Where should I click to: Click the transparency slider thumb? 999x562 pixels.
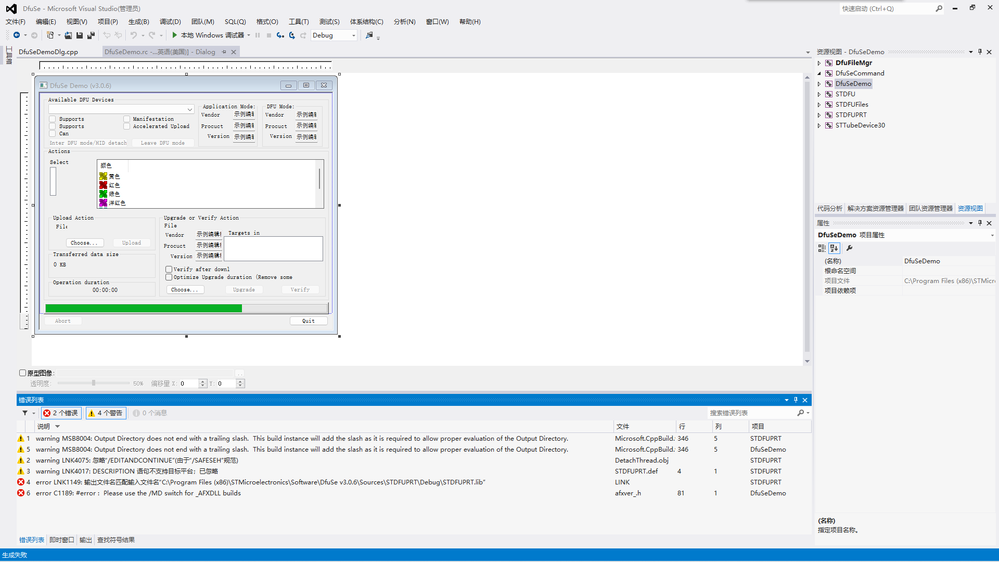(94, 383)
